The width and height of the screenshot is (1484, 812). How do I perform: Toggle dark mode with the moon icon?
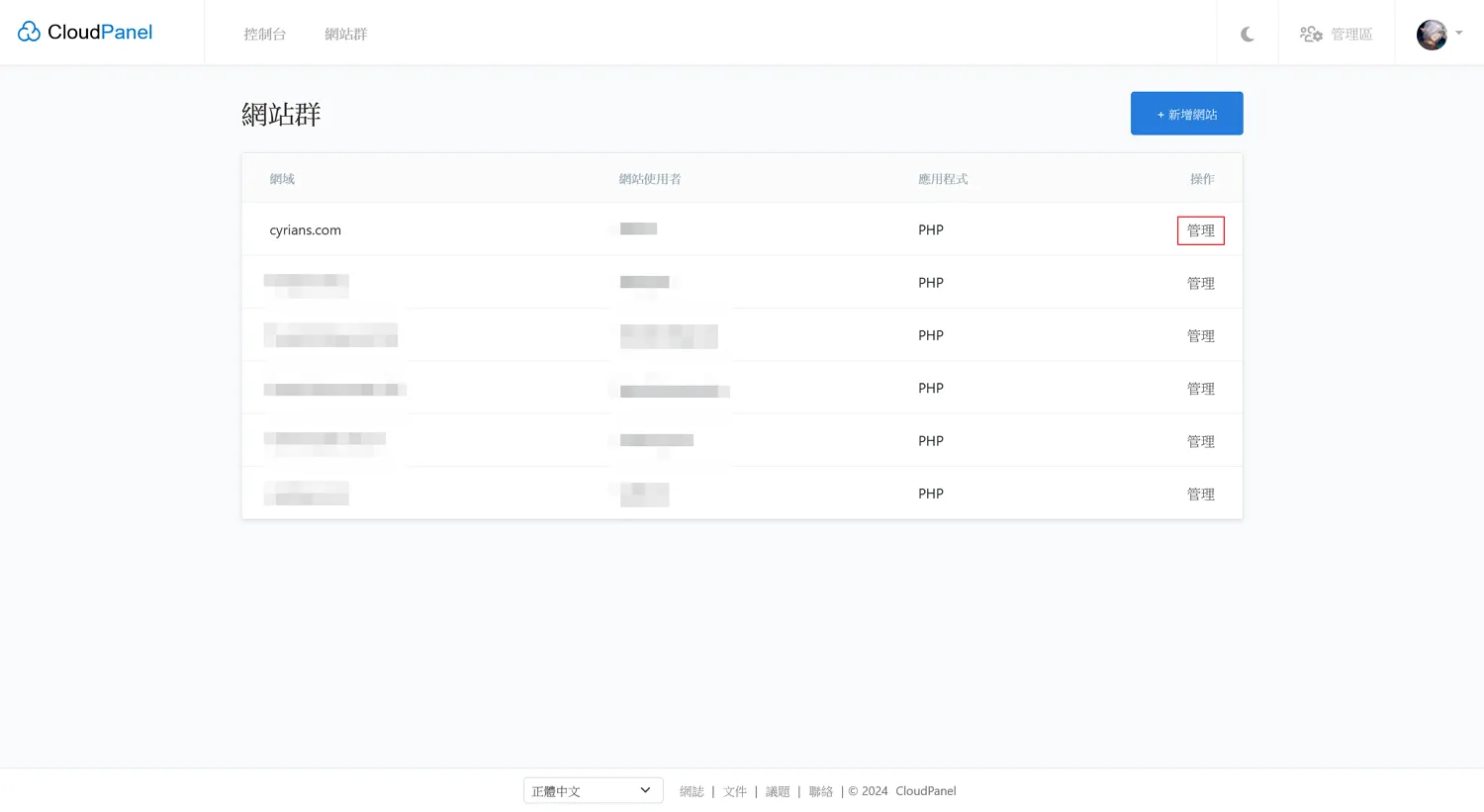click(x=1248, y=35)
